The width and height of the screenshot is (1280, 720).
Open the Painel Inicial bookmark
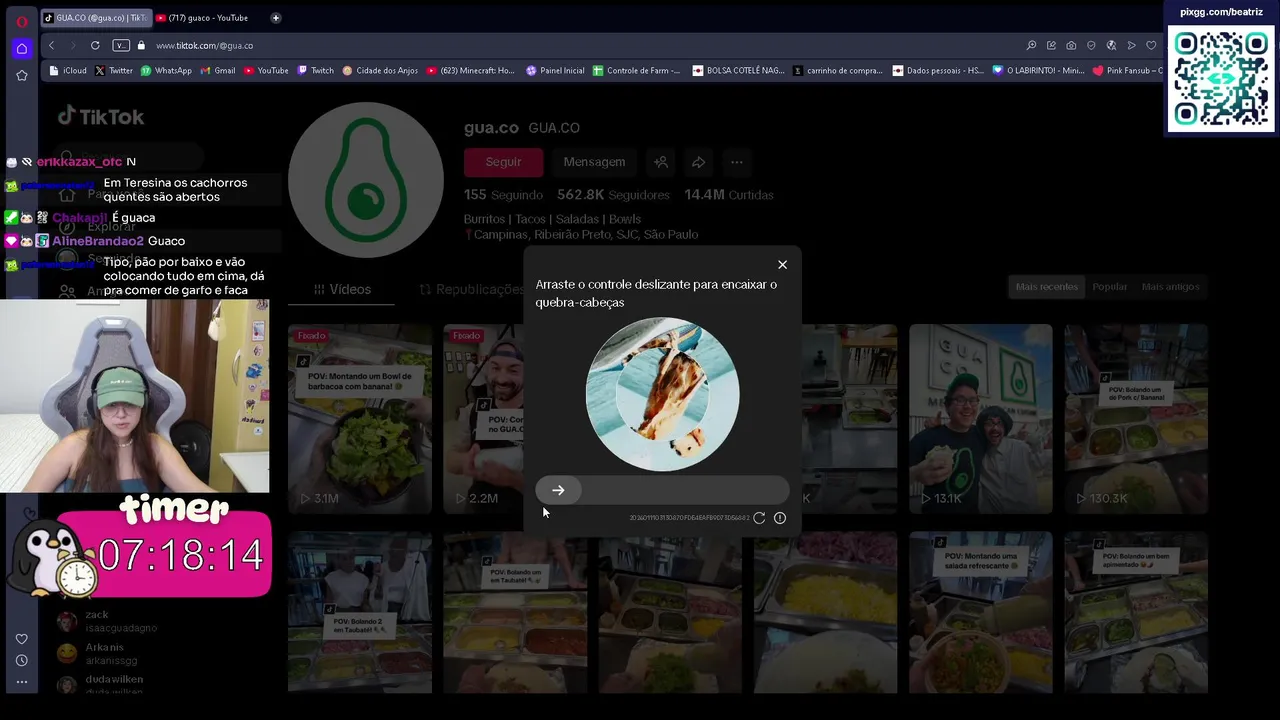pos(555,71)
